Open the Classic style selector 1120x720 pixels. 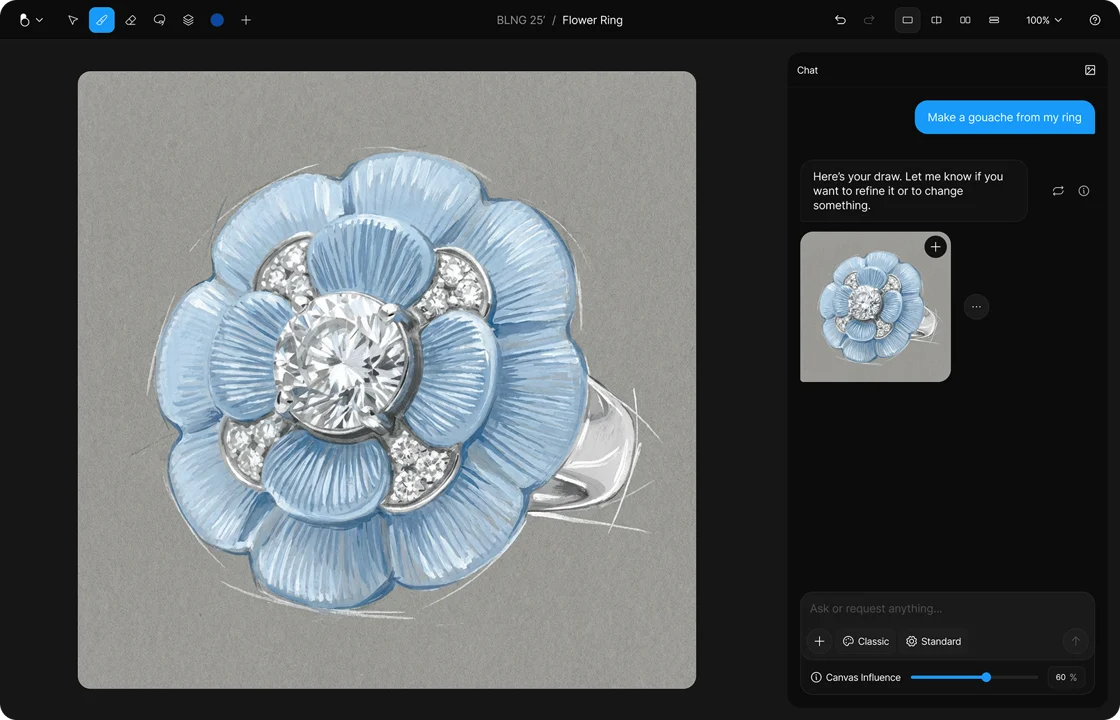click(866, 641)
